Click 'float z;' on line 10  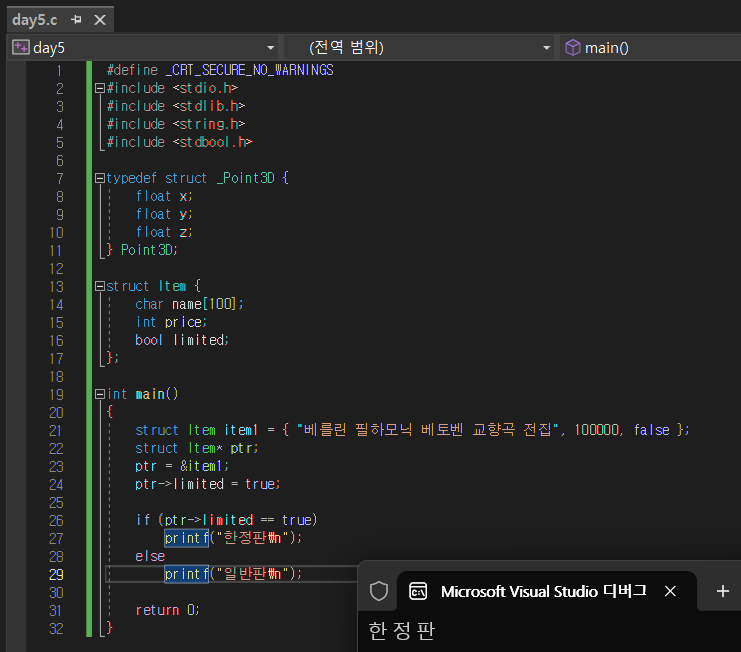[164, 232]
